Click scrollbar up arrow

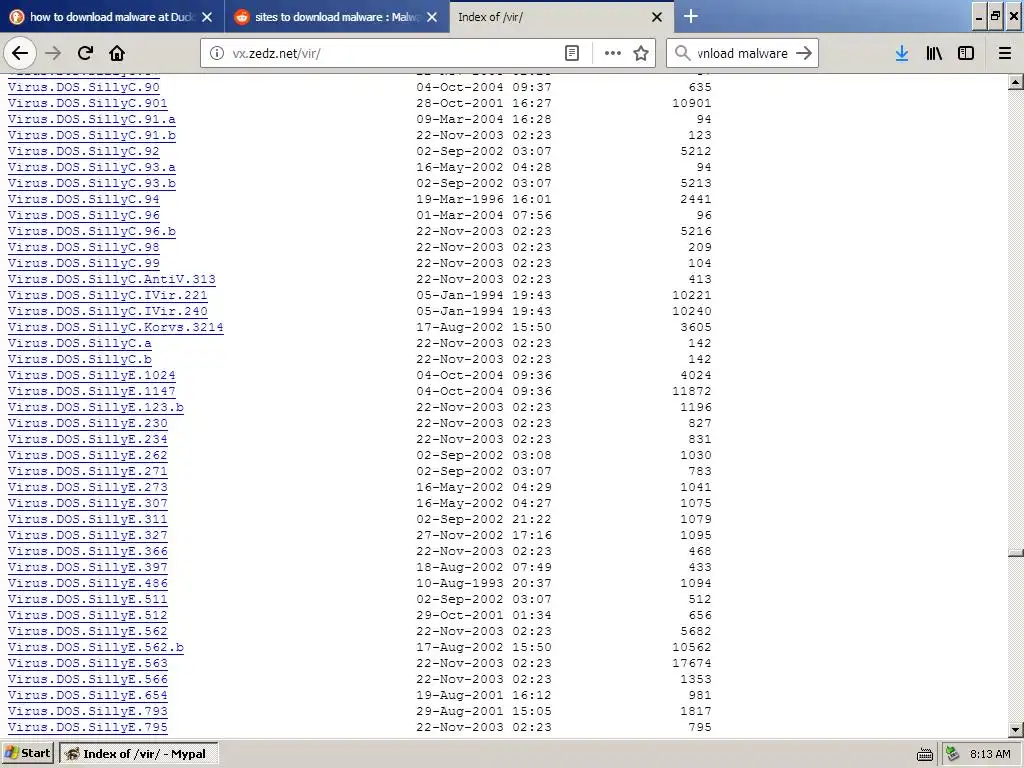1016,82
